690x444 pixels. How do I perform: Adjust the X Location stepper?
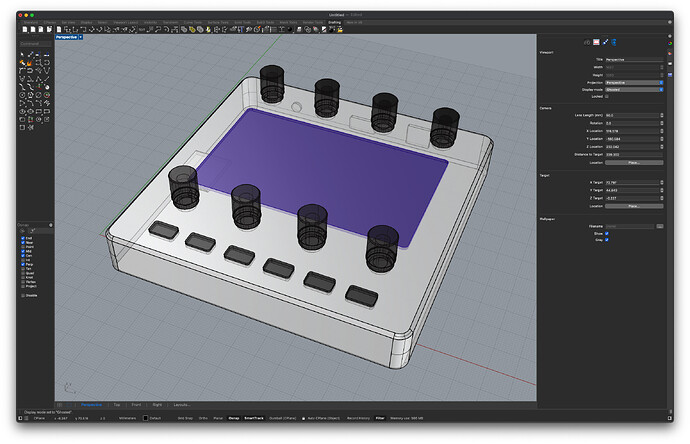pos(661,131)
